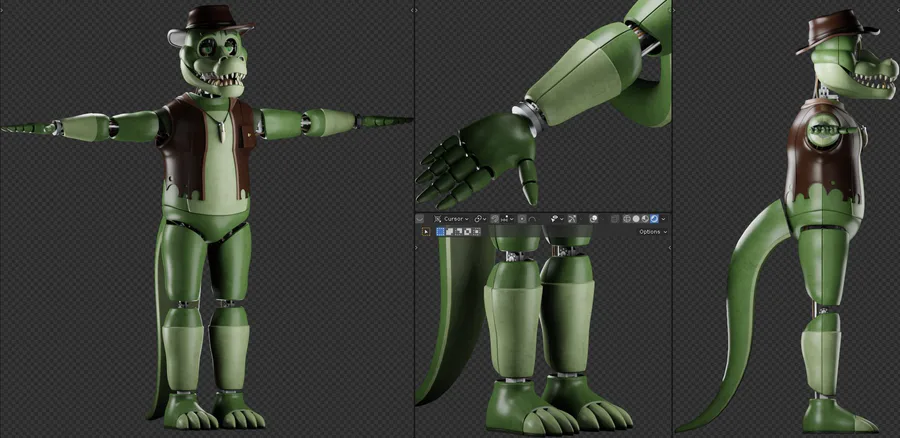Toggle the snapping magnet icon

pyautogui.click(x=495, y=219)
